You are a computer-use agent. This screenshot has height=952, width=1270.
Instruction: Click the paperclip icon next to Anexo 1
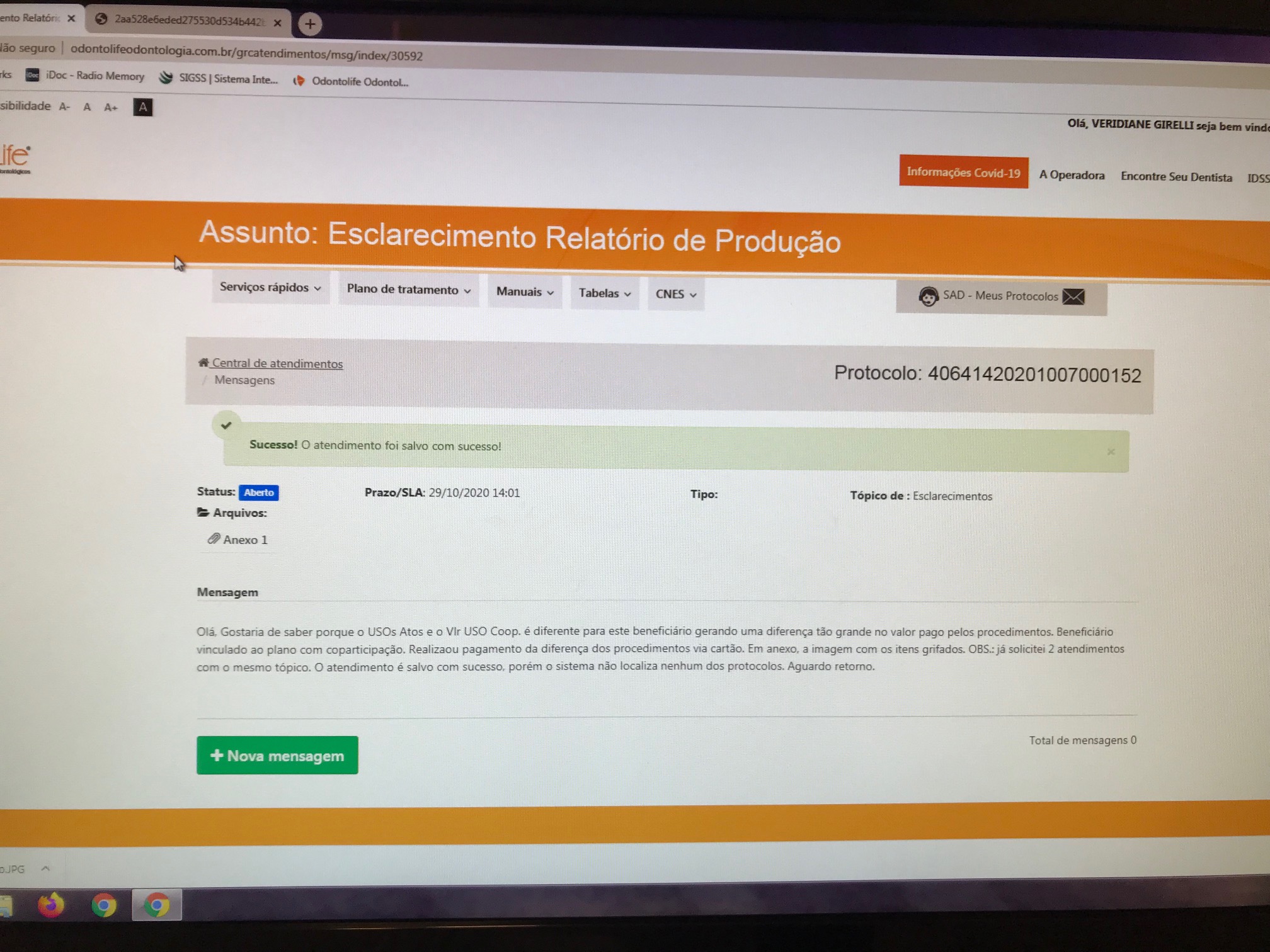pyautogui.click(x=214, y=539)
